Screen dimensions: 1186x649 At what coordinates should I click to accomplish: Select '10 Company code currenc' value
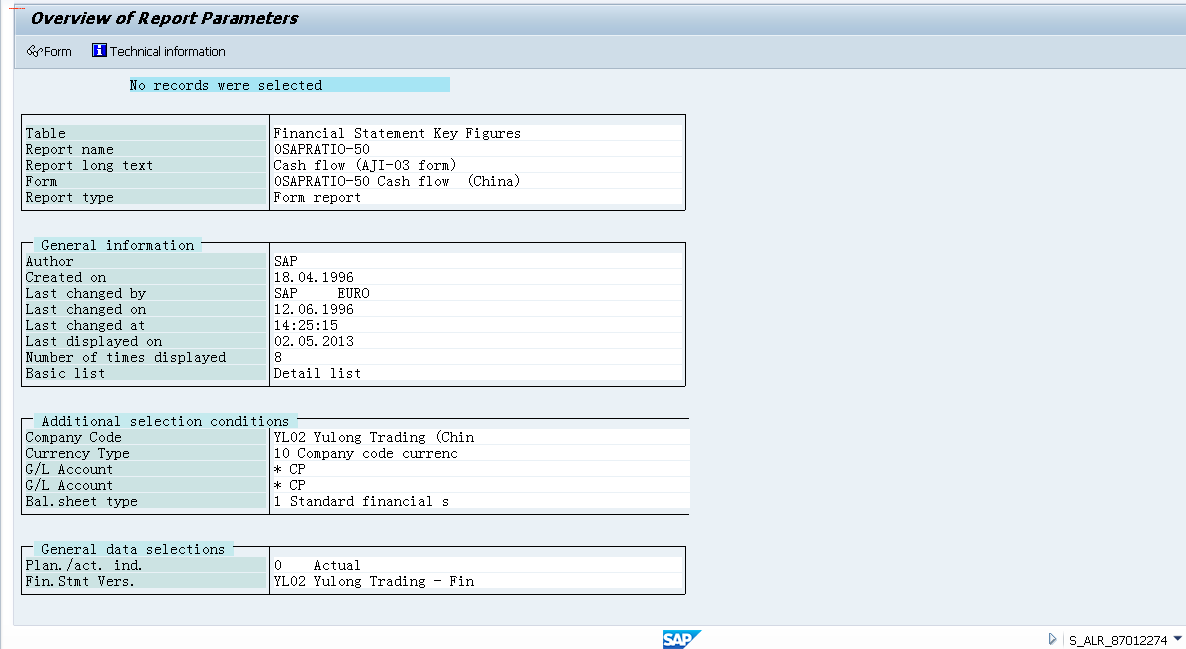[x=365, y=453]
